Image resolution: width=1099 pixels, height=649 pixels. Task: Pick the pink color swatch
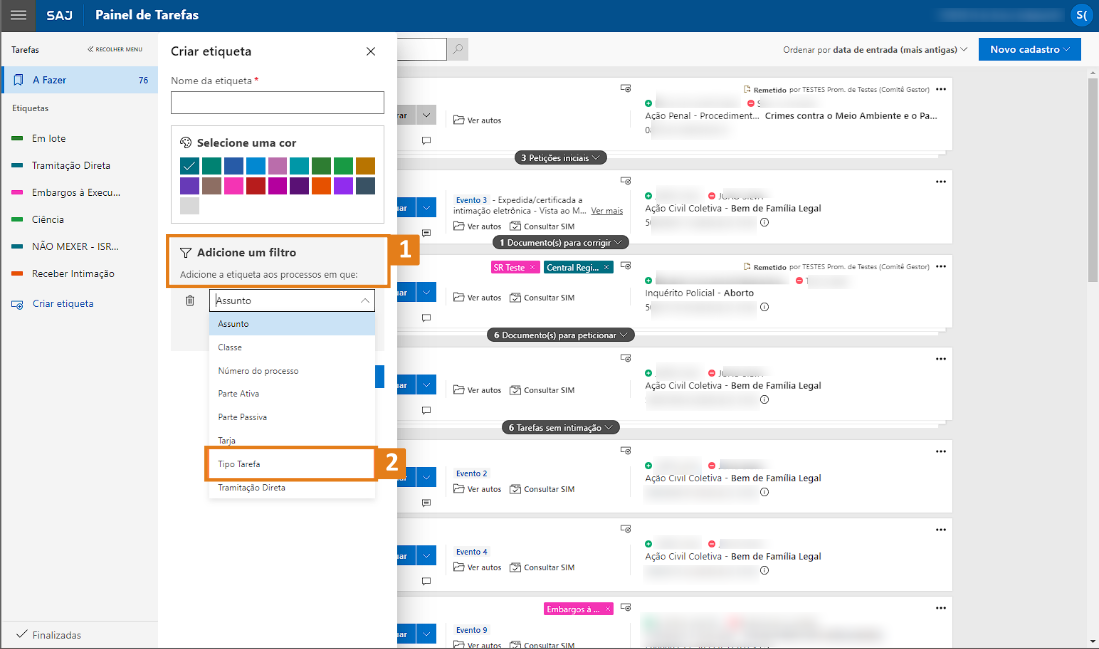pyautogui.click(x=233, y=186)
